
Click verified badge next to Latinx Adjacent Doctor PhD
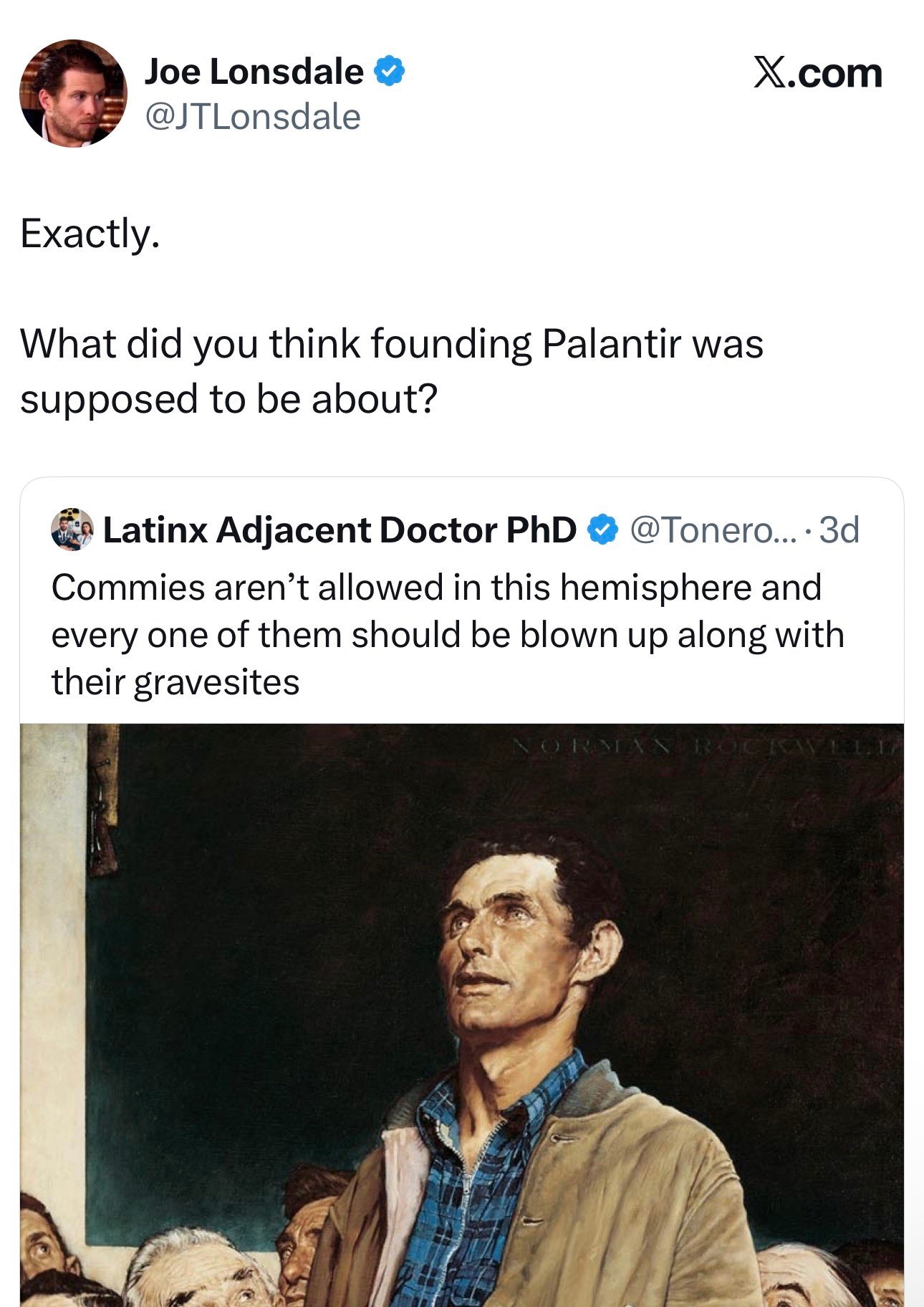(x=602, y=530)
